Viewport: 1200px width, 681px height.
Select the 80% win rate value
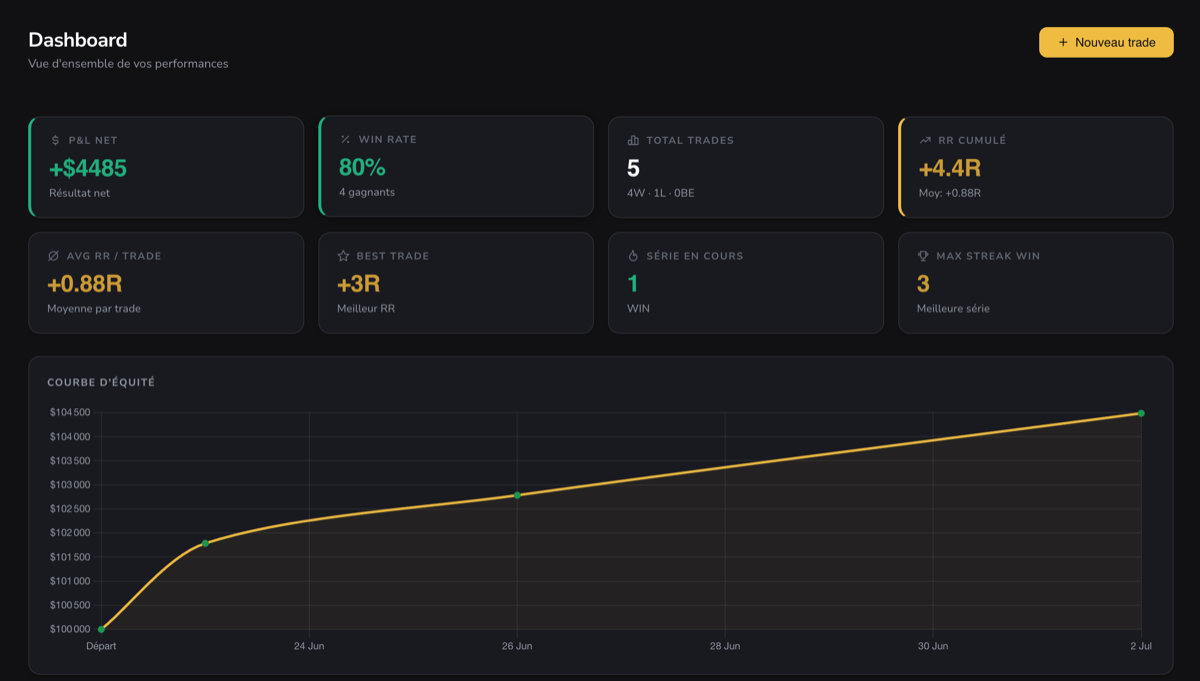pyautogui.click(x=362, y=167)
